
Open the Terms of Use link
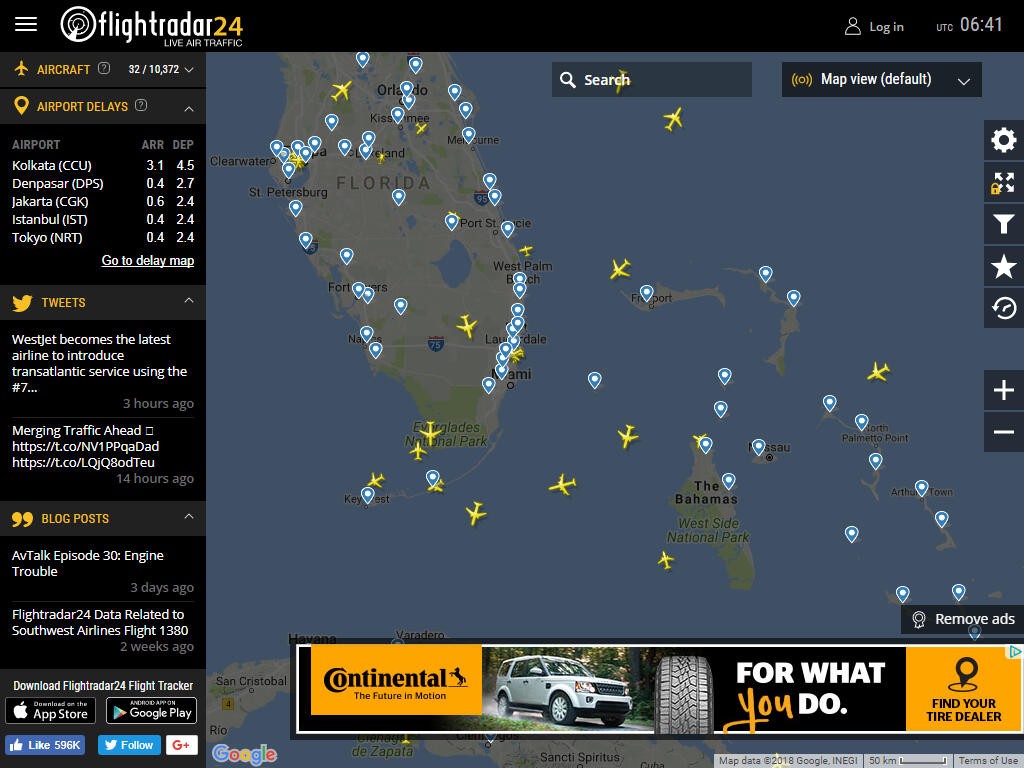[x=988, y=761]
